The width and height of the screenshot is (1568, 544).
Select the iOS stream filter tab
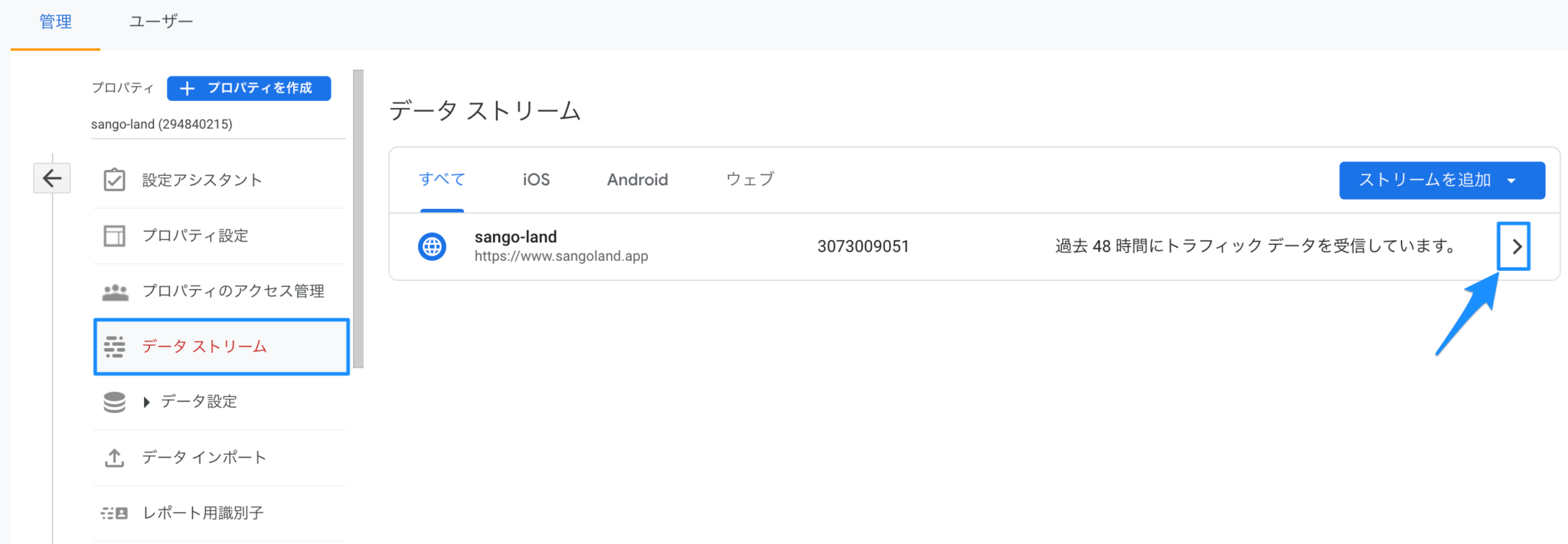click(534, 179)
